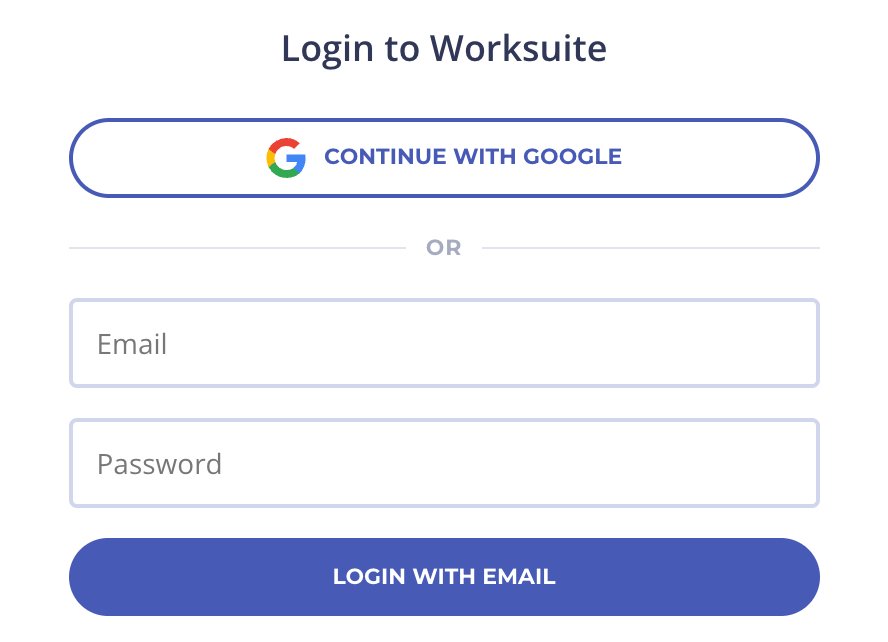Click the Login to Worksuite heading
Viewport: 888px width, 642px height.
click(x=444, y=47)
